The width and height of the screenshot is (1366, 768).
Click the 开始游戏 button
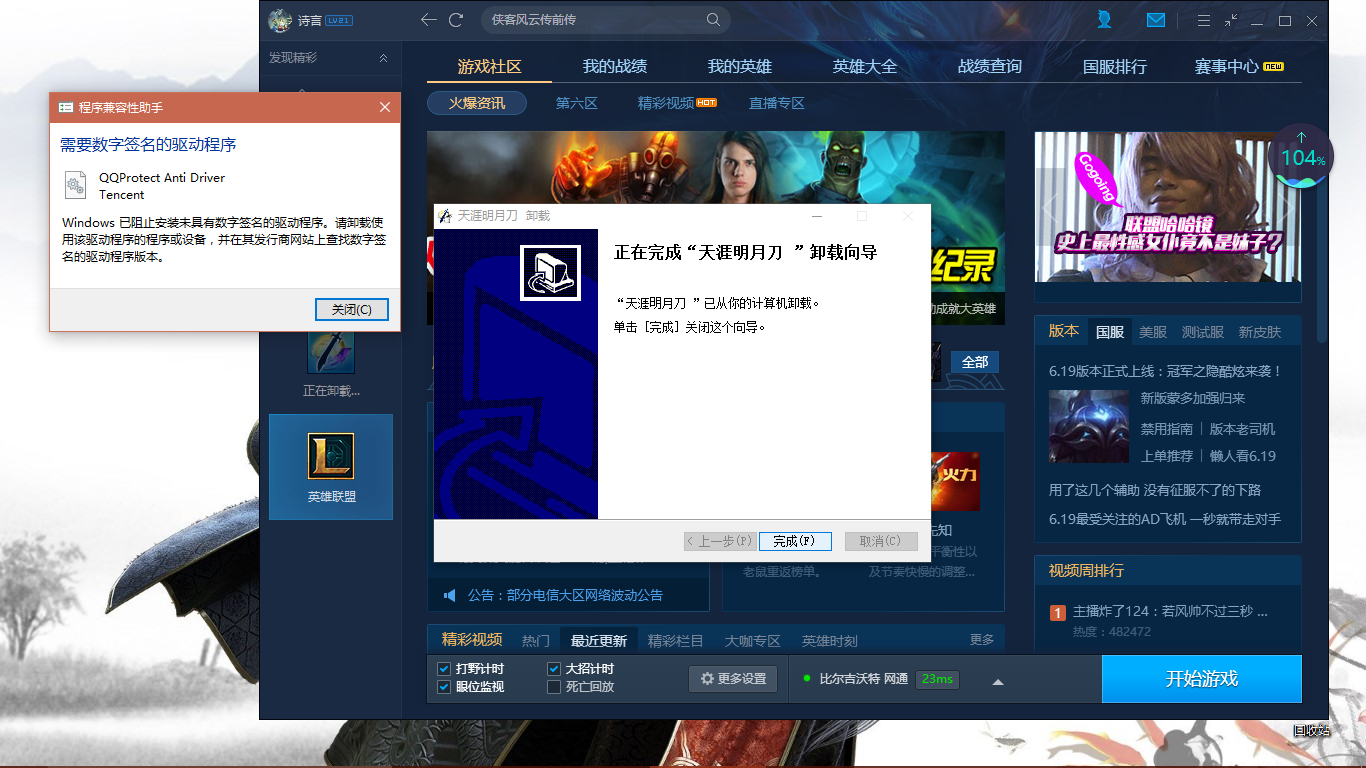coord(1202,679)
